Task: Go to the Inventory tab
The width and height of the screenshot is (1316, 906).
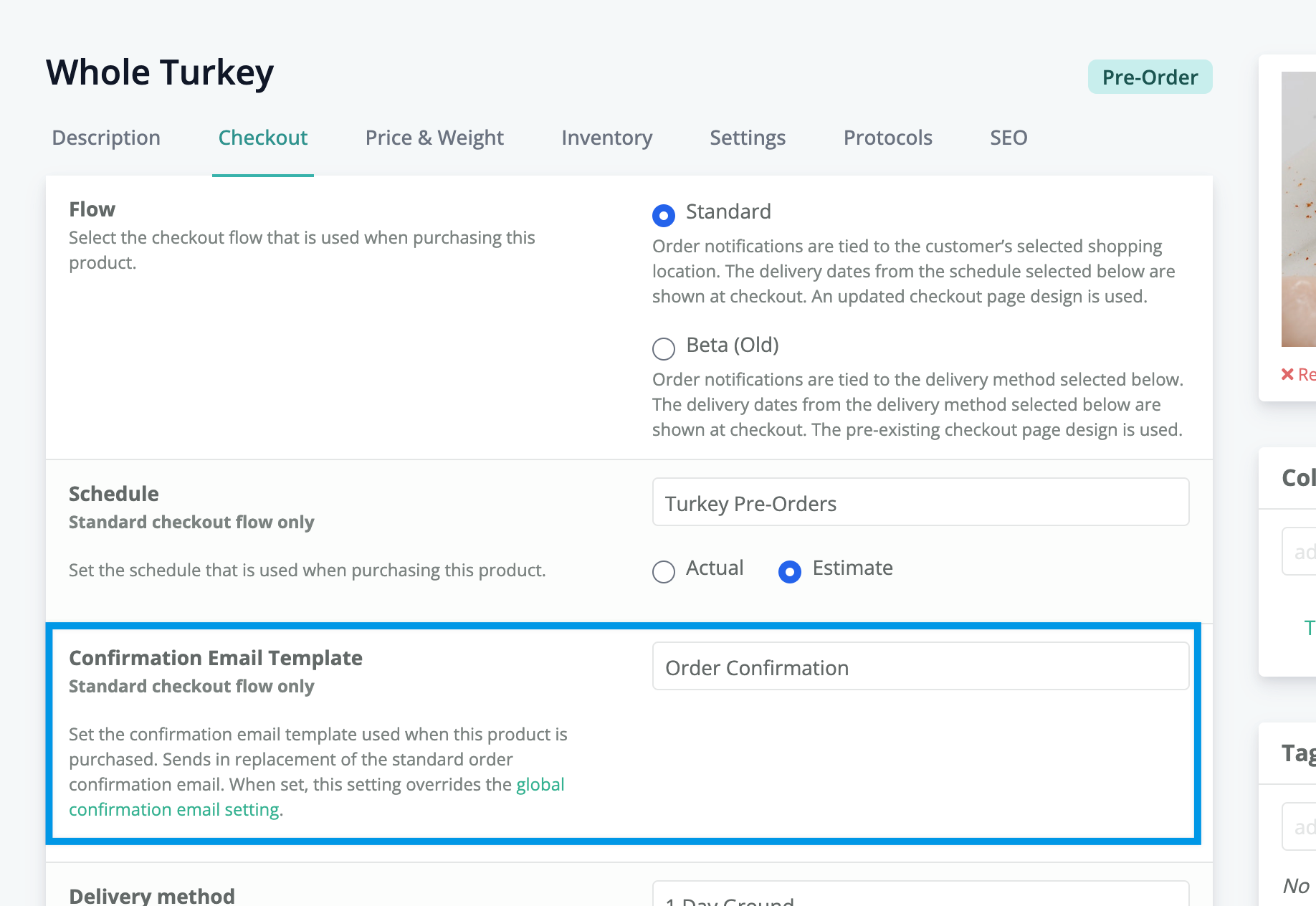Action: click(607, 138)
